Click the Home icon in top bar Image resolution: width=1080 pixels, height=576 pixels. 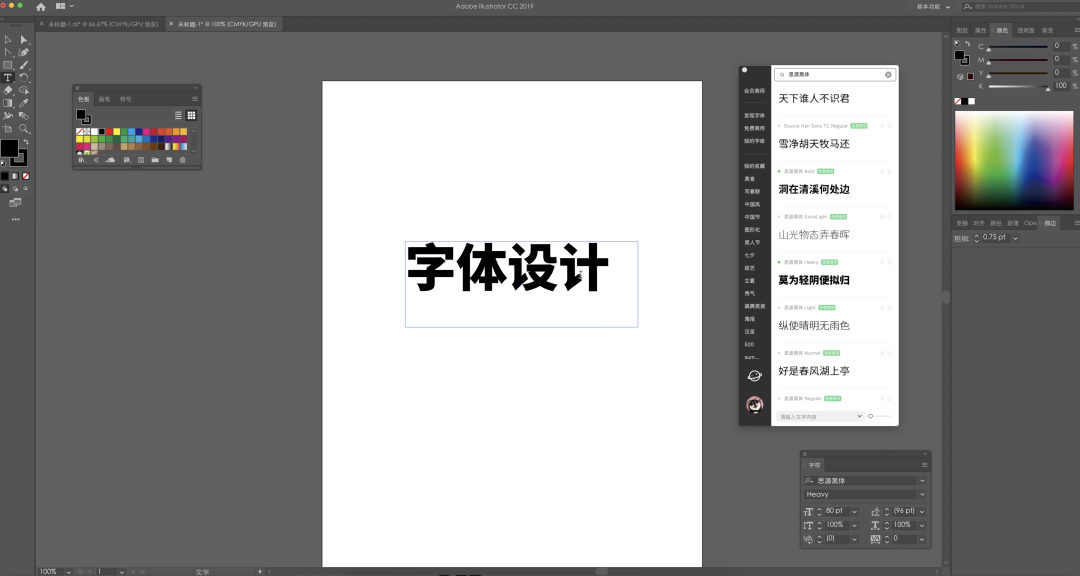pyautogui.click(x=41, y=6)
